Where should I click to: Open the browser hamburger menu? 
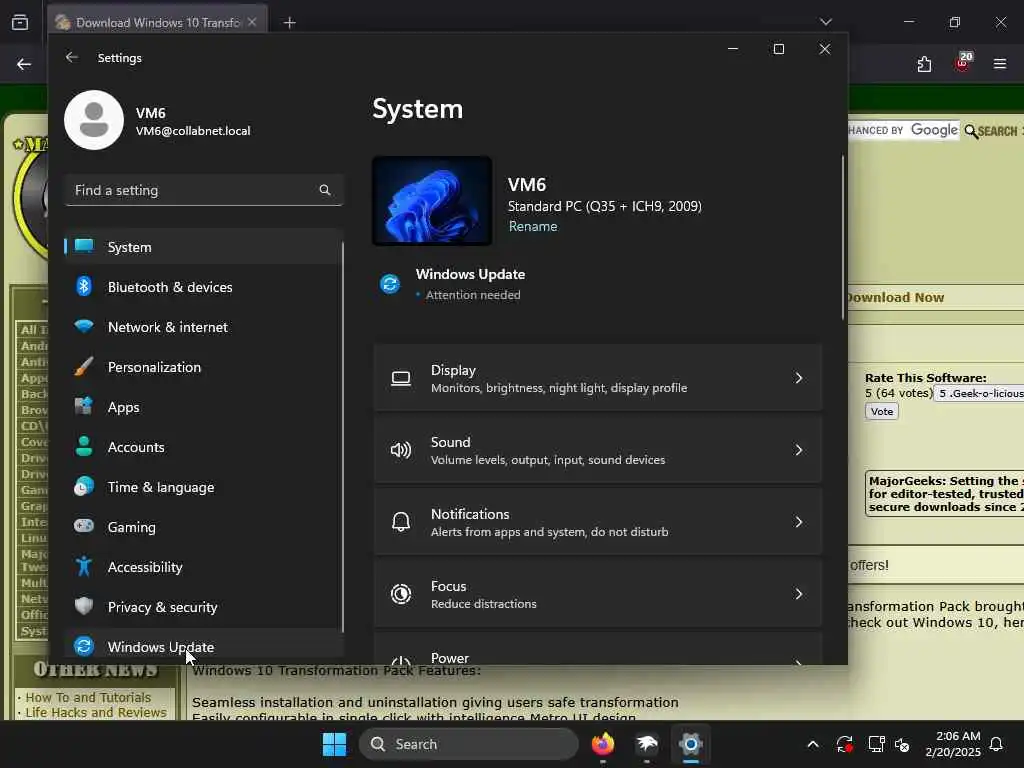[x=1000, y=64]
